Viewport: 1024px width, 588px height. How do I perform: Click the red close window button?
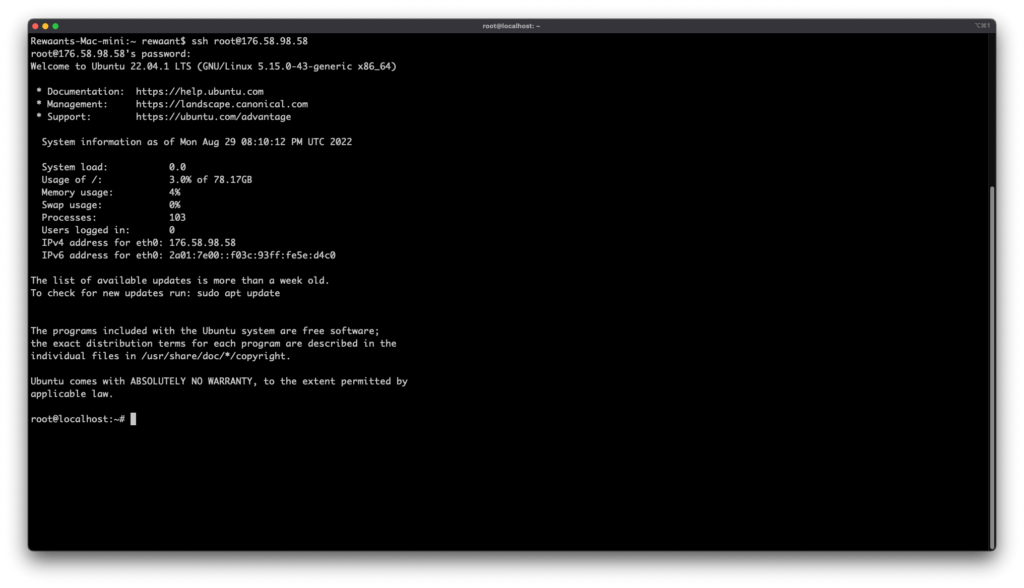[x=35, y=26]
